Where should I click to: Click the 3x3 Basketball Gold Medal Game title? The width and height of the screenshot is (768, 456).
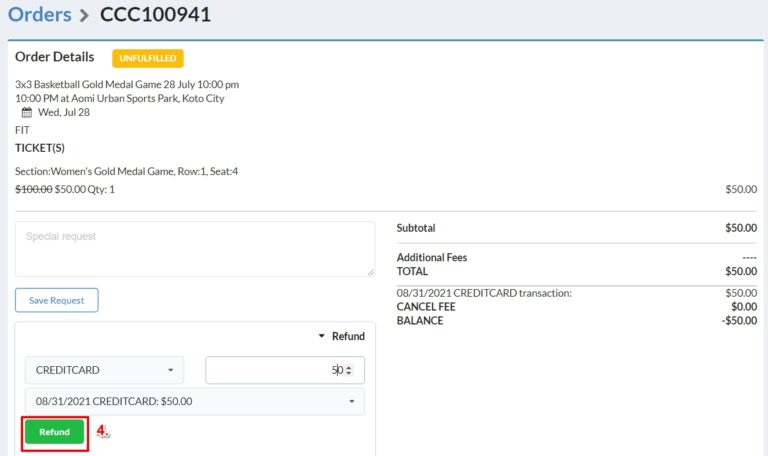[127, 85]
